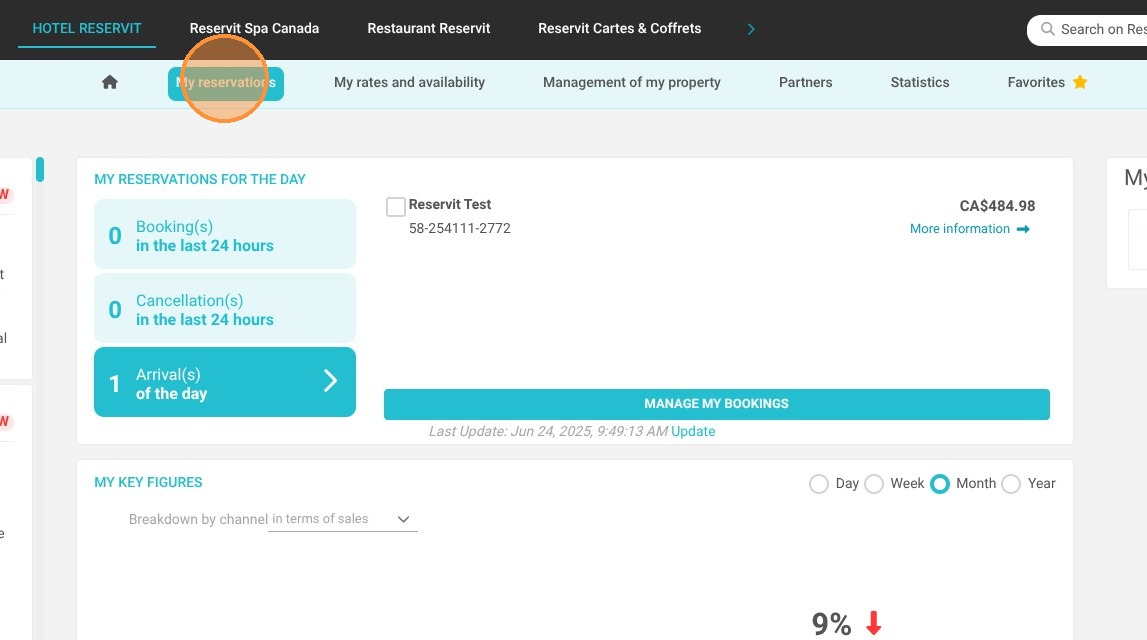Click booking number 58-254111-2772
The height and width of the screenshot is (640, 1147).
tap(459, 228)
